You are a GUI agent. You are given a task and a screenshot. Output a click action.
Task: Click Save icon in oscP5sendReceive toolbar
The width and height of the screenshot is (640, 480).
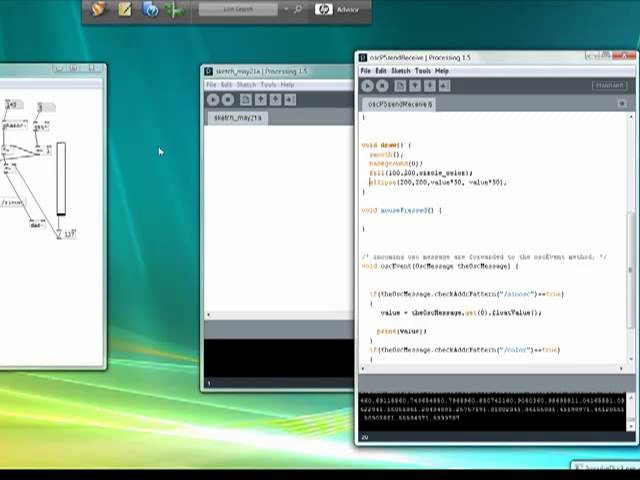pyautogui.click(x=429, y=86)
